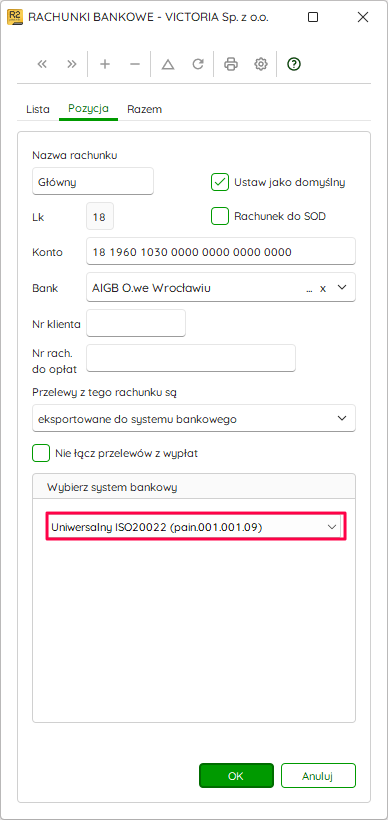
Task: Print using the printer icon
Action: (x=231, y=64)
